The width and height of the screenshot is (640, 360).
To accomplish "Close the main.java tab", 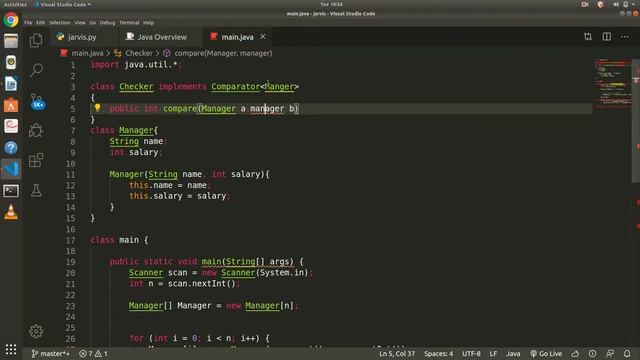I will point(263,37).
